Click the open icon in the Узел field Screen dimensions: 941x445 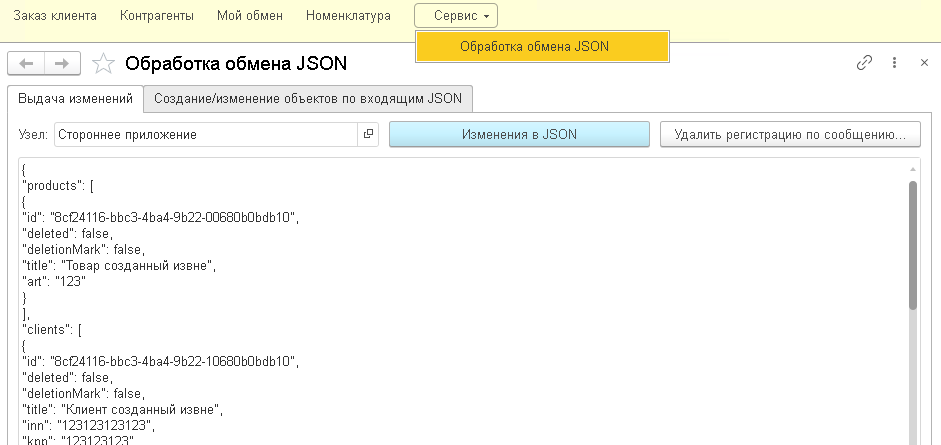[368, 134]
